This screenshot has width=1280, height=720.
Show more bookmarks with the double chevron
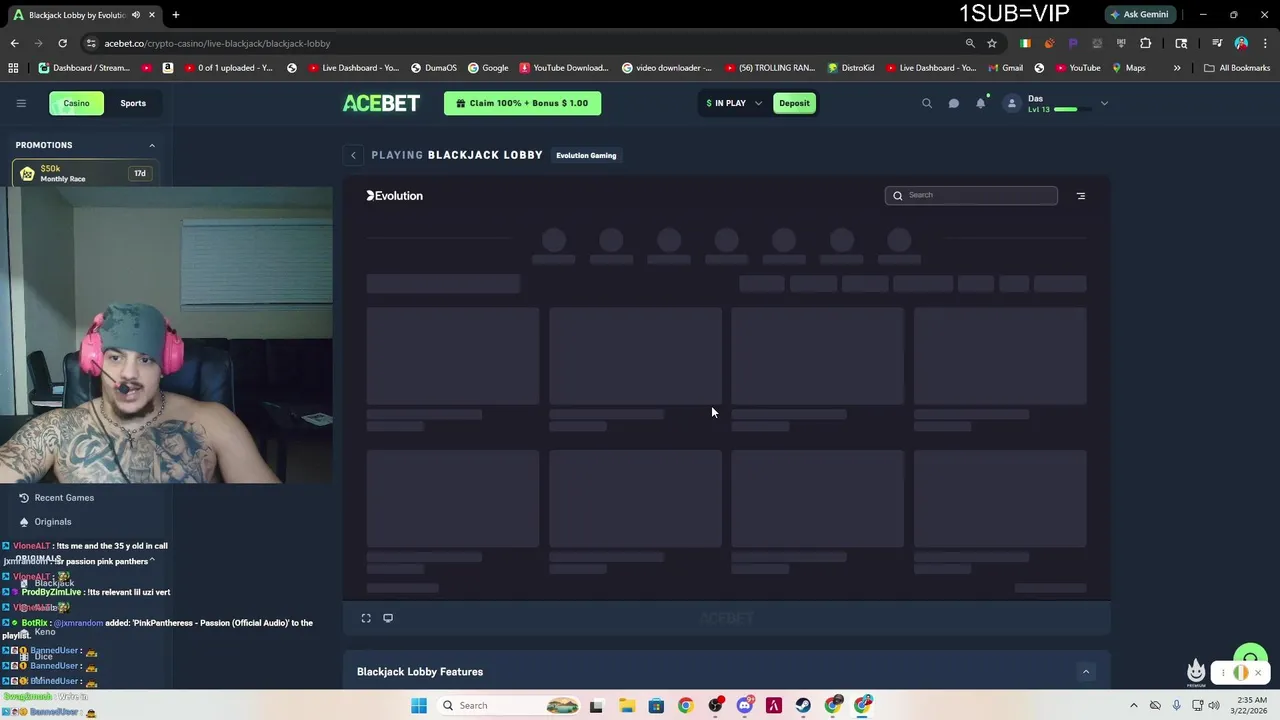pos(1177,68)
